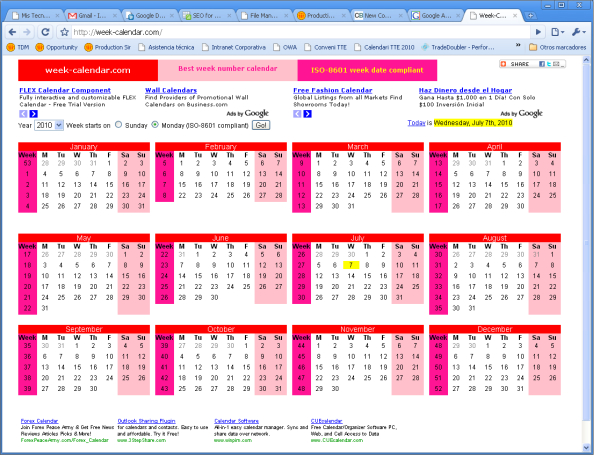Click the Go! button
600x457 pixels.
(261, 126)
